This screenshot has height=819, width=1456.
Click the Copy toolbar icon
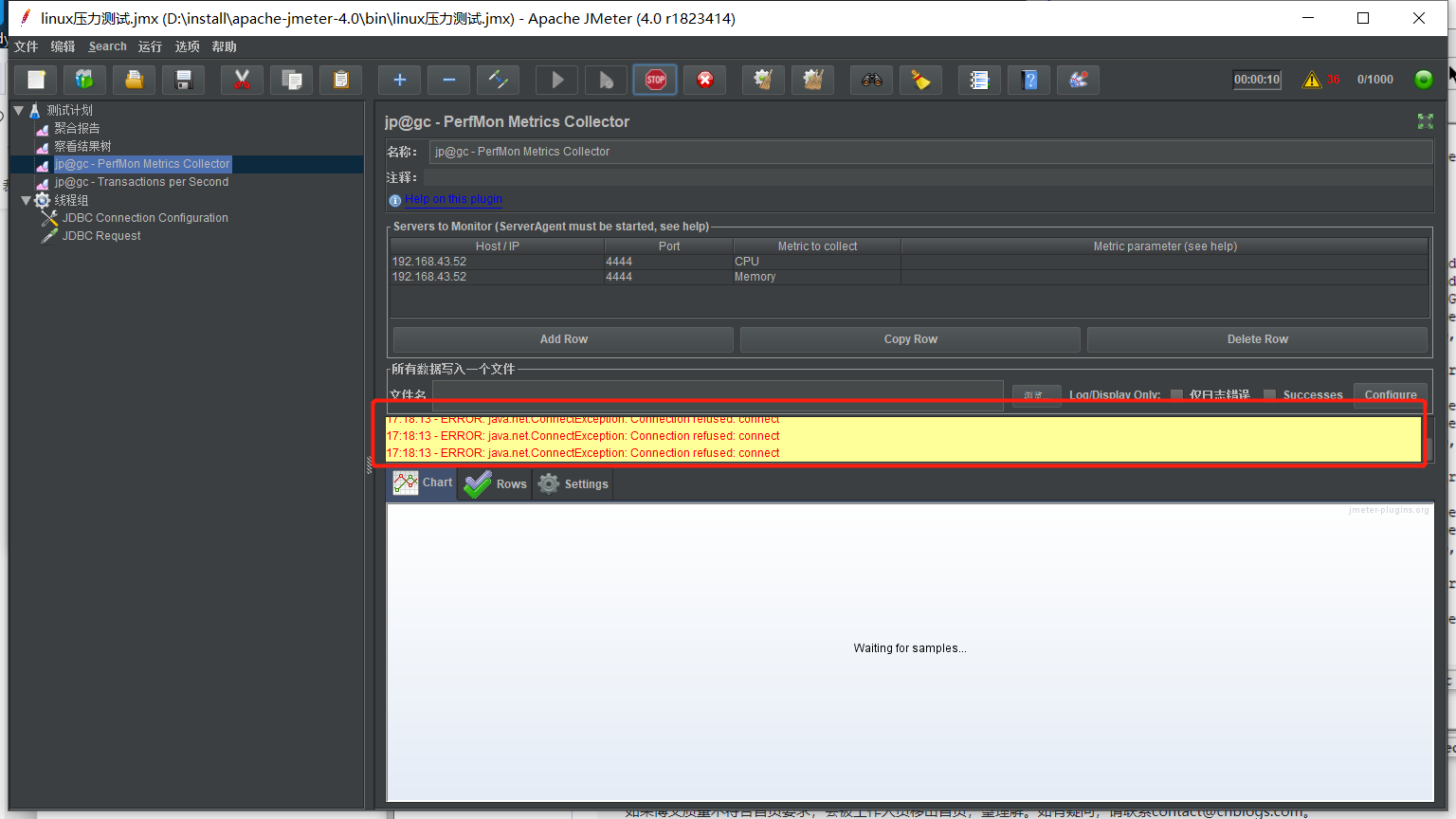292,80
